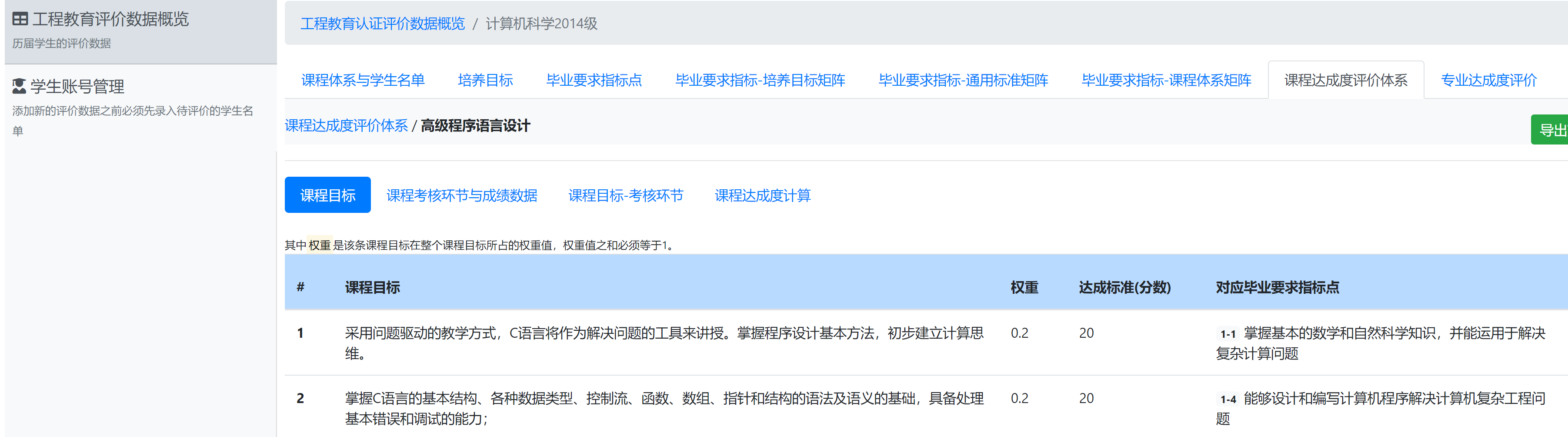Open 学生账号管理 in the sidebar

(x=140, y=108)
